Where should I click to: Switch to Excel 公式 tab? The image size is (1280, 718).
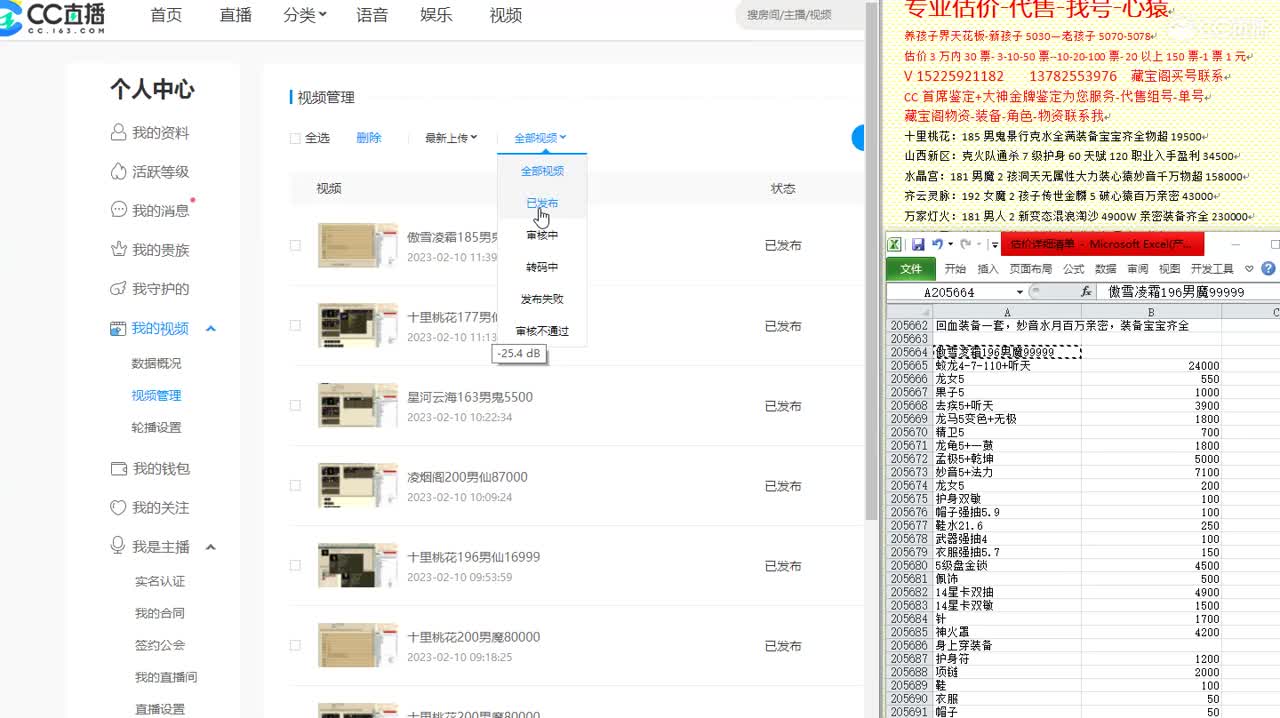coord(1074,269)
